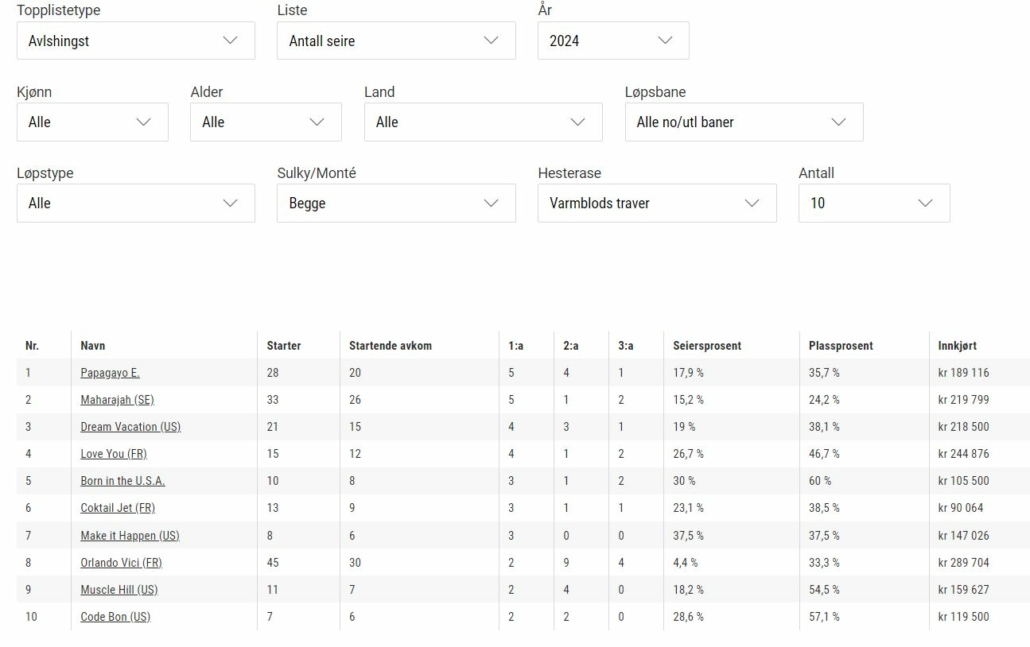The width and height of the screenshot is (1030, 647).
Task: Click the Muscle Hill (US) link
Action: (119, 590)
